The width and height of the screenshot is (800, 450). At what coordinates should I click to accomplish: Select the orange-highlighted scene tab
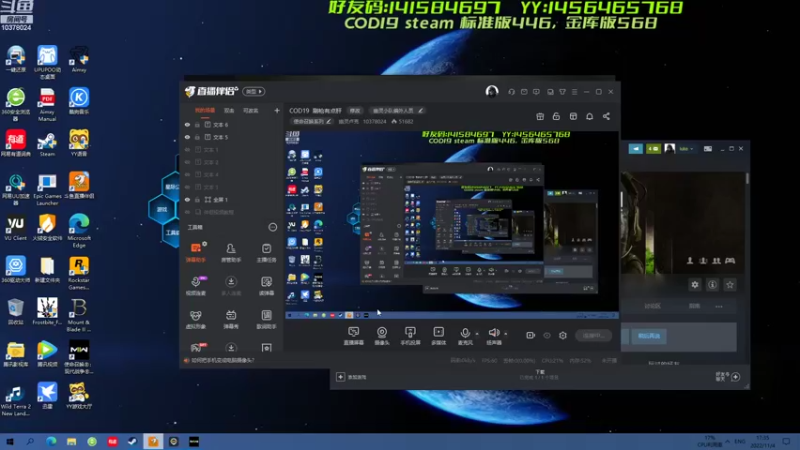205,110
